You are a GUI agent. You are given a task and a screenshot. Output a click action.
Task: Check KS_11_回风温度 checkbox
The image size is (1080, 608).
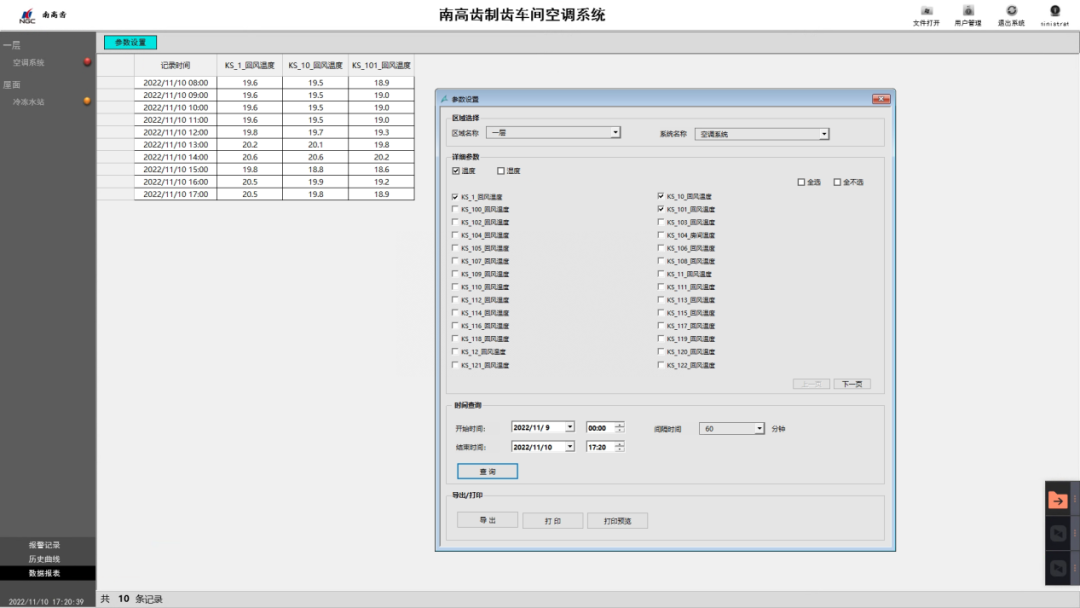coord(661,273)
